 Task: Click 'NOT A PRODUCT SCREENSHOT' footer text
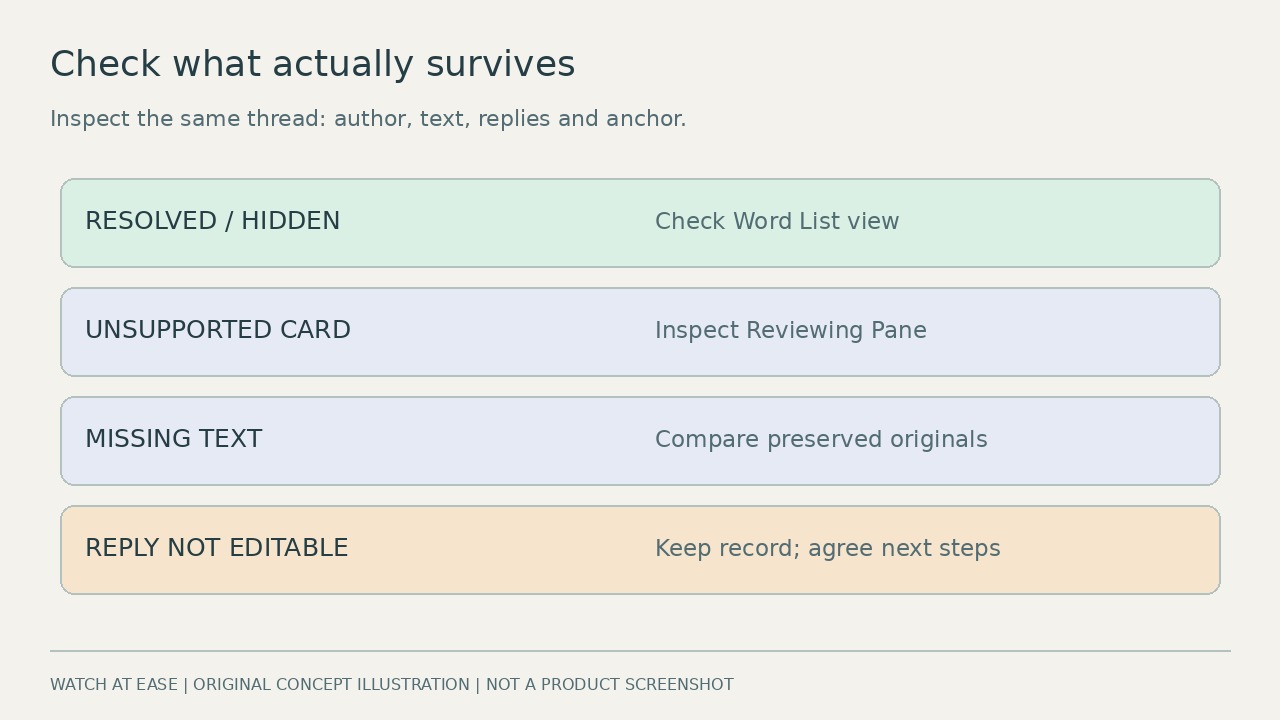click(610, 685)
